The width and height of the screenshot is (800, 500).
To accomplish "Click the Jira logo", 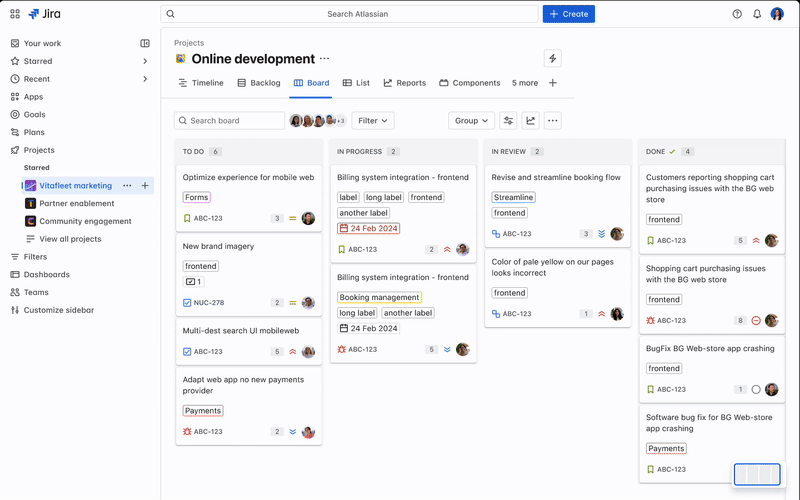I will click(44, 14).
